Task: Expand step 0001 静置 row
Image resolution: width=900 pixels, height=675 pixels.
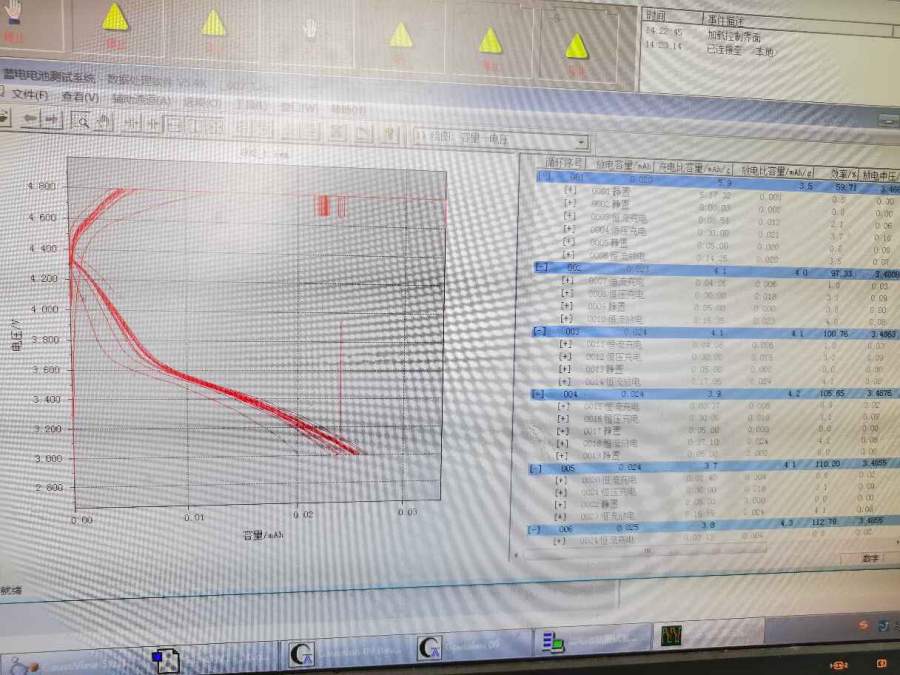Action: click(x=570, y=189)
